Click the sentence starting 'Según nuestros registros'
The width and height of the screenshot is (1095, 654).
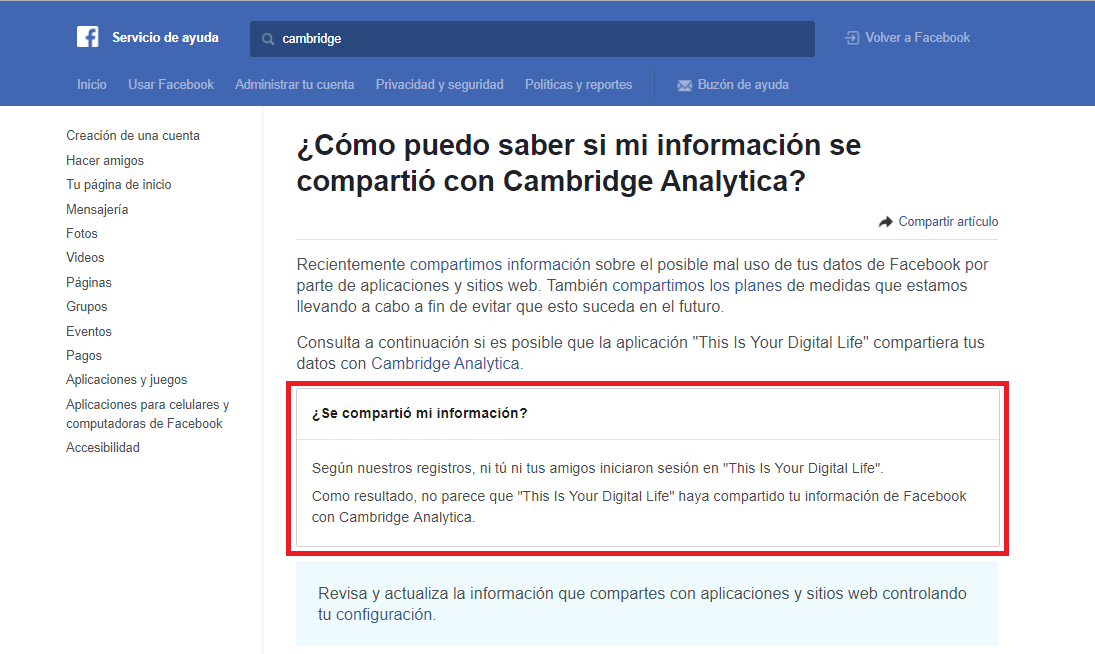597,468
